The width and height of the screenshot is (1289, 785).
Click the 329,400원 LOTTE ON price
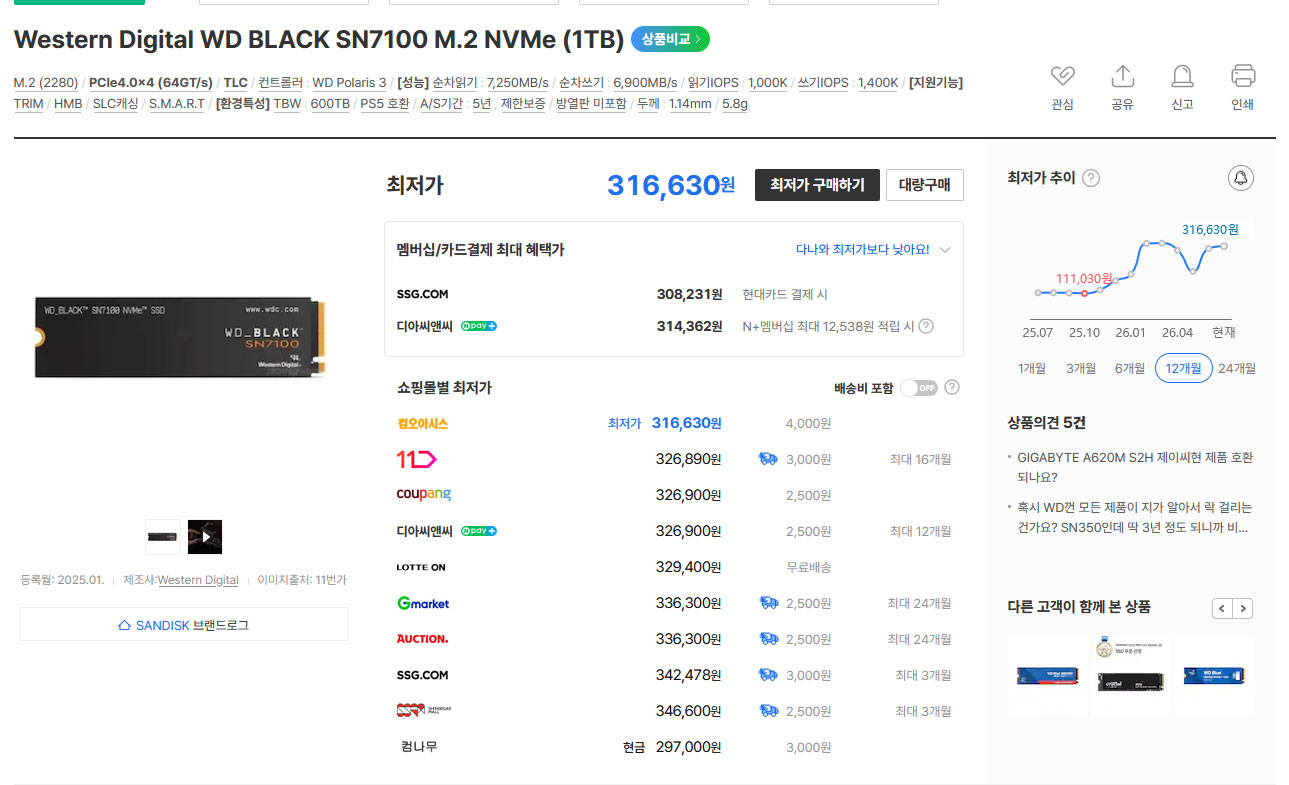point(688,567)
